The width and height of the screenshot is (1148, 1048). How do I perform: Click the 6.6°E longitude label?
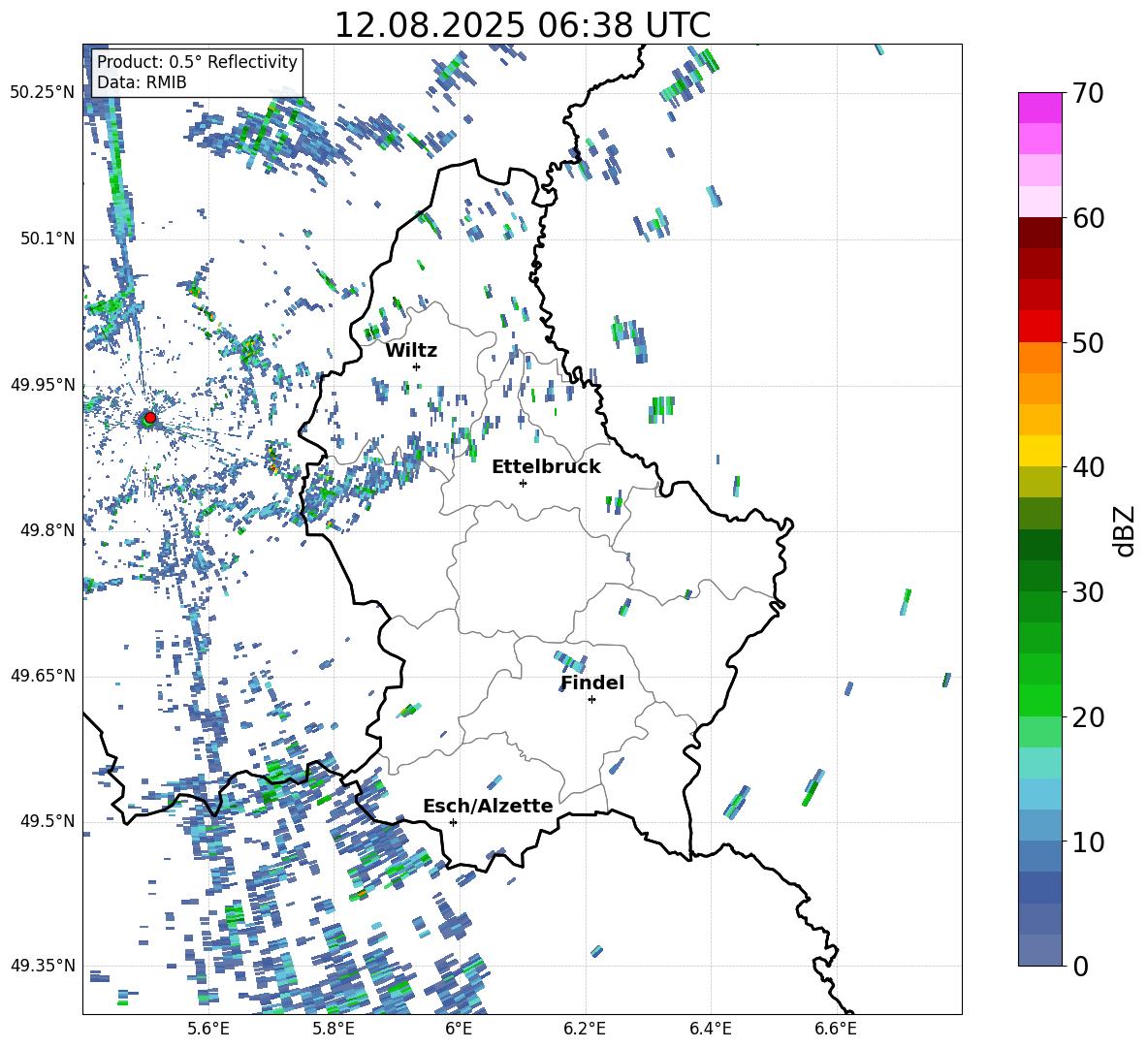[836, 1029]
